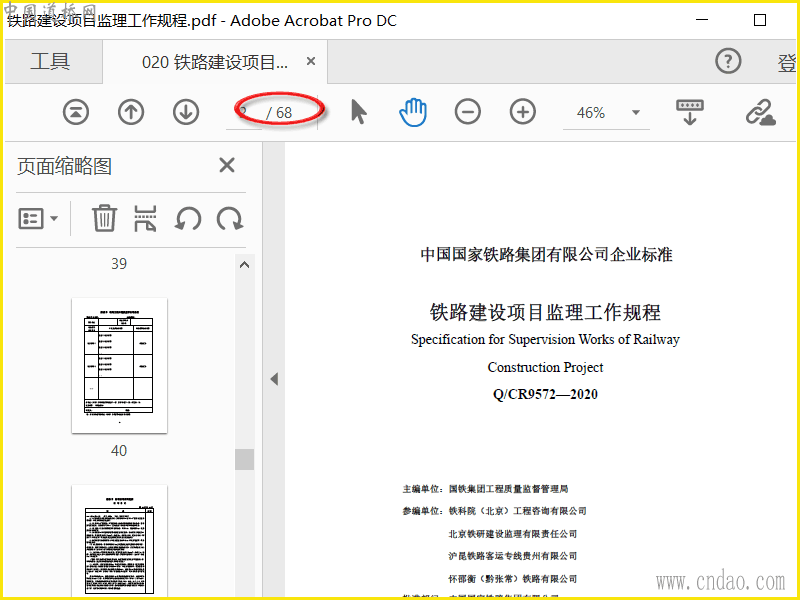The height and width of the screenshot is (600, 800).
Task: Collapse the navigation pane with left arrow
Action: point(274,379)
